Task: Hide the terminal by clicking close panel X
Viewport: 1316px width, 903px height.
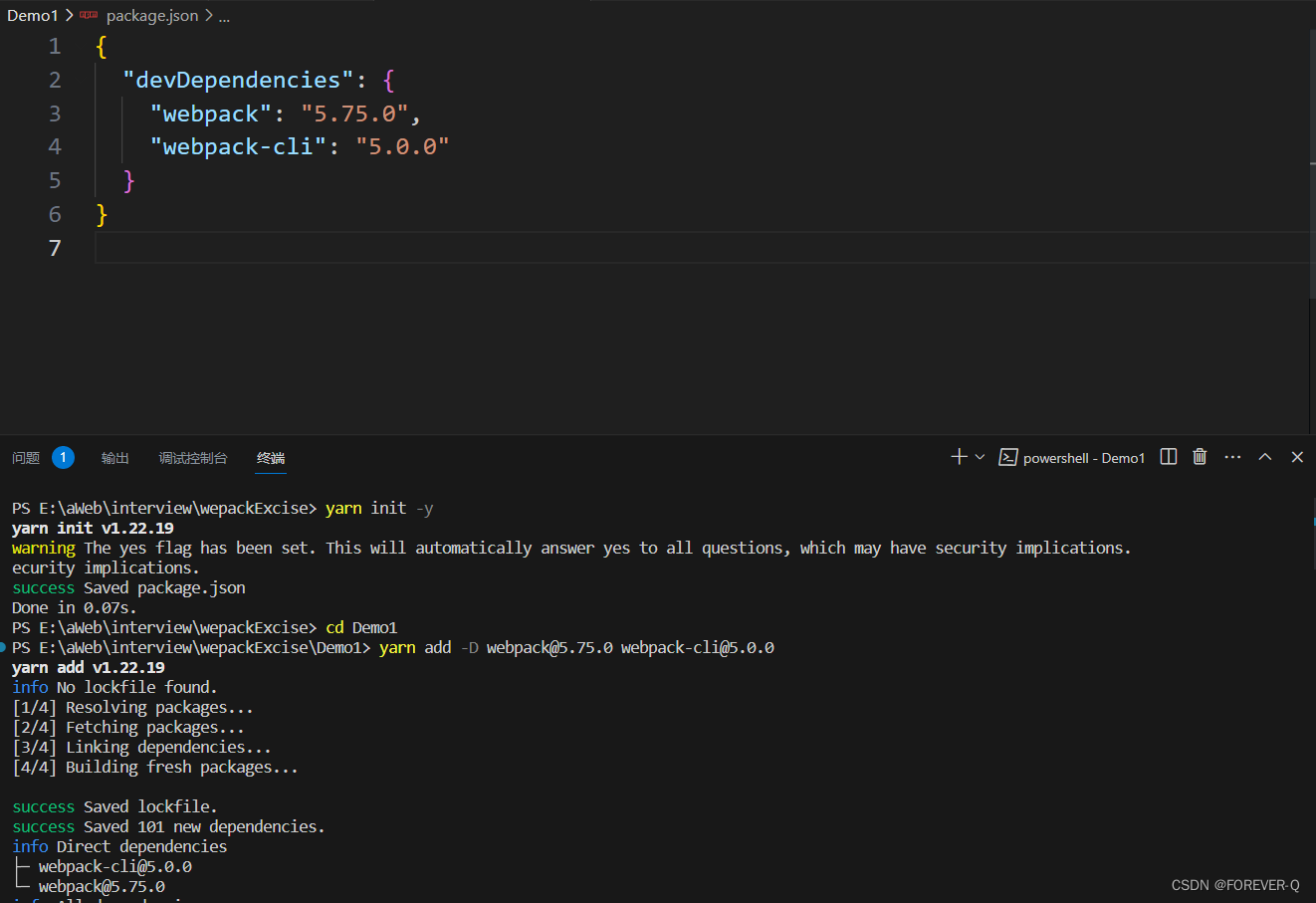Action: (x=1297, y=456)
